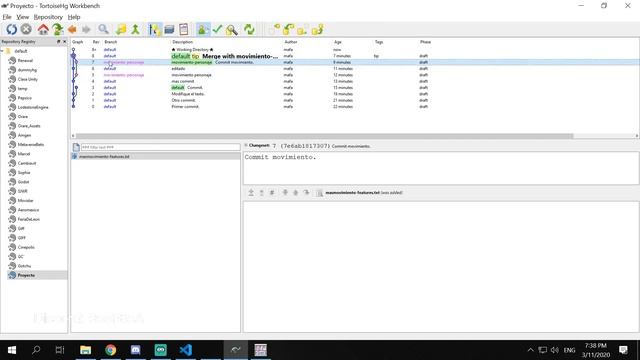Viewport: 640px width, 360px height.
Task: Click the Push outgoing changes sync icon
Action: (317, 29)
